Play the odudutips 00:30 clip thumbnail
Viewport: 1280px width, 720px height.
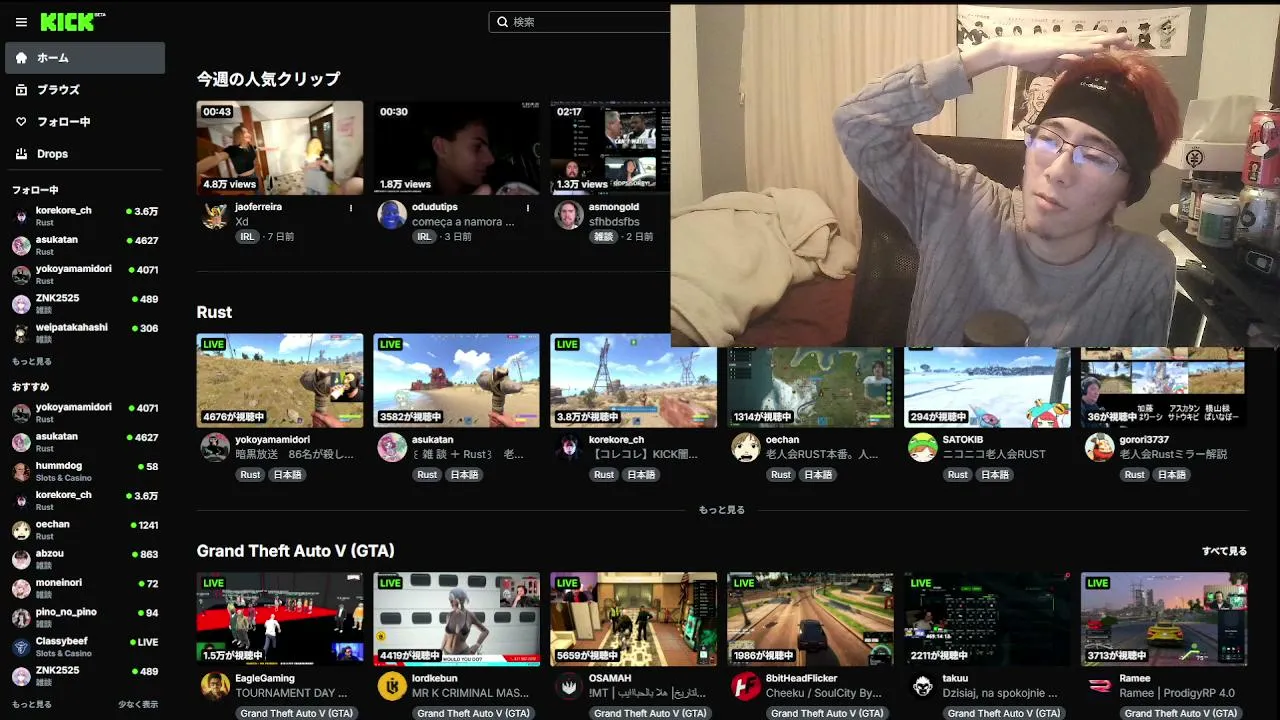(x=457, y=147)
